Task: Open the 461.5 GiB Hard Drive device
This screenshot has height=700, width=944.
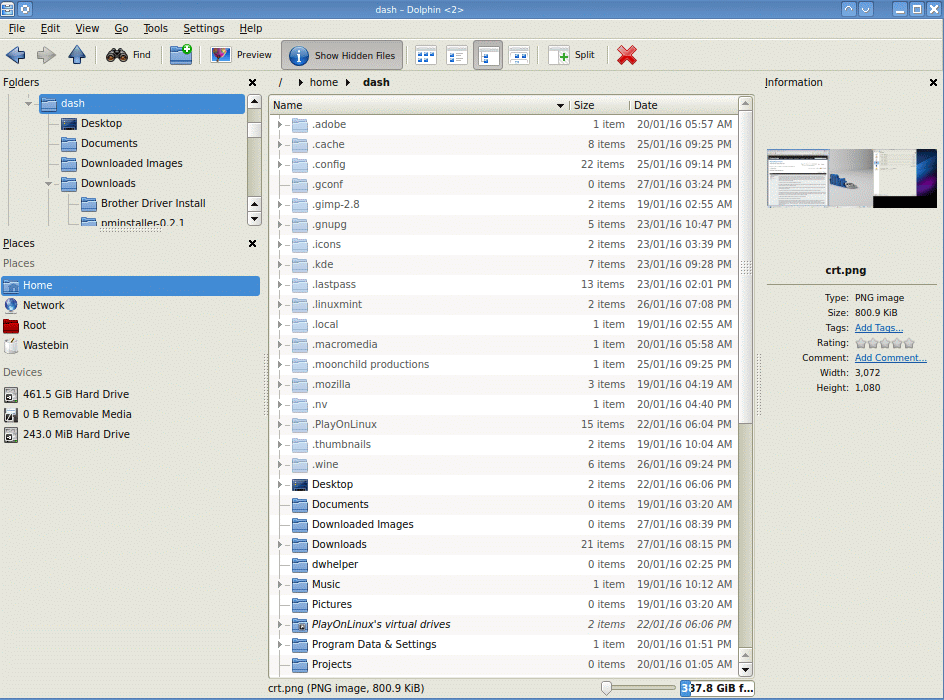Action: pyautogui.click(x=75, y=394)
